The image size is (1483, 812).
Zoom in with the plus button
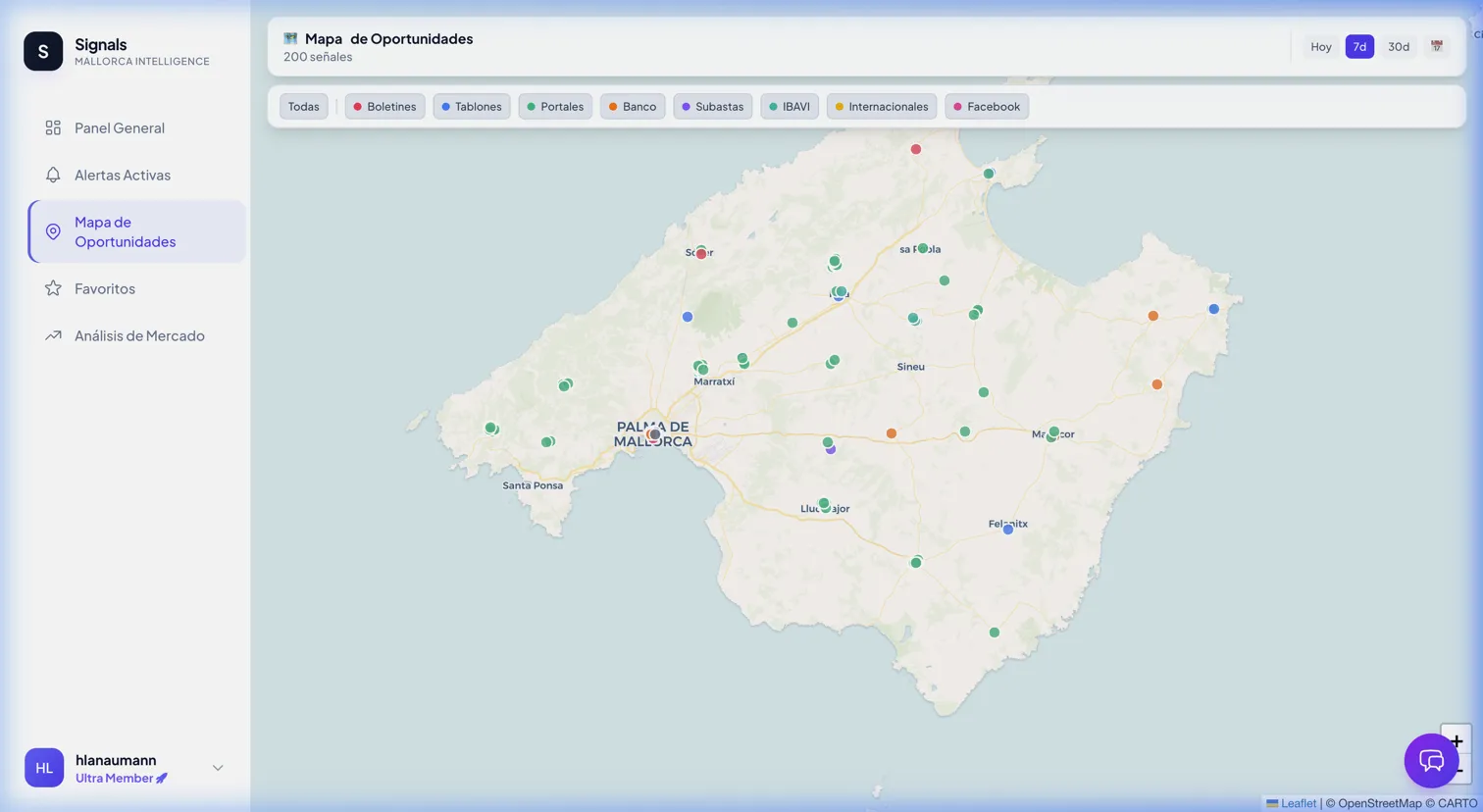1456,741
